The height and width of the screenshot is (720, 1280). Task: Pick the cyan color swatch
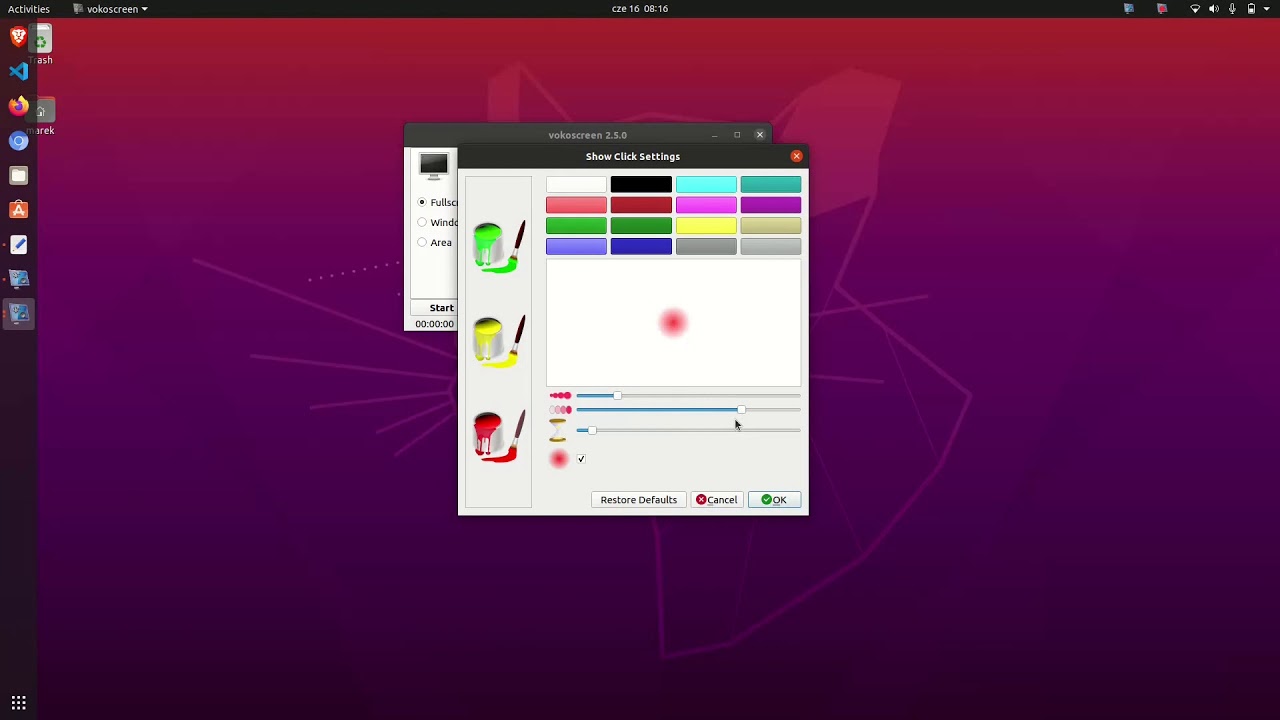point(706,184)
